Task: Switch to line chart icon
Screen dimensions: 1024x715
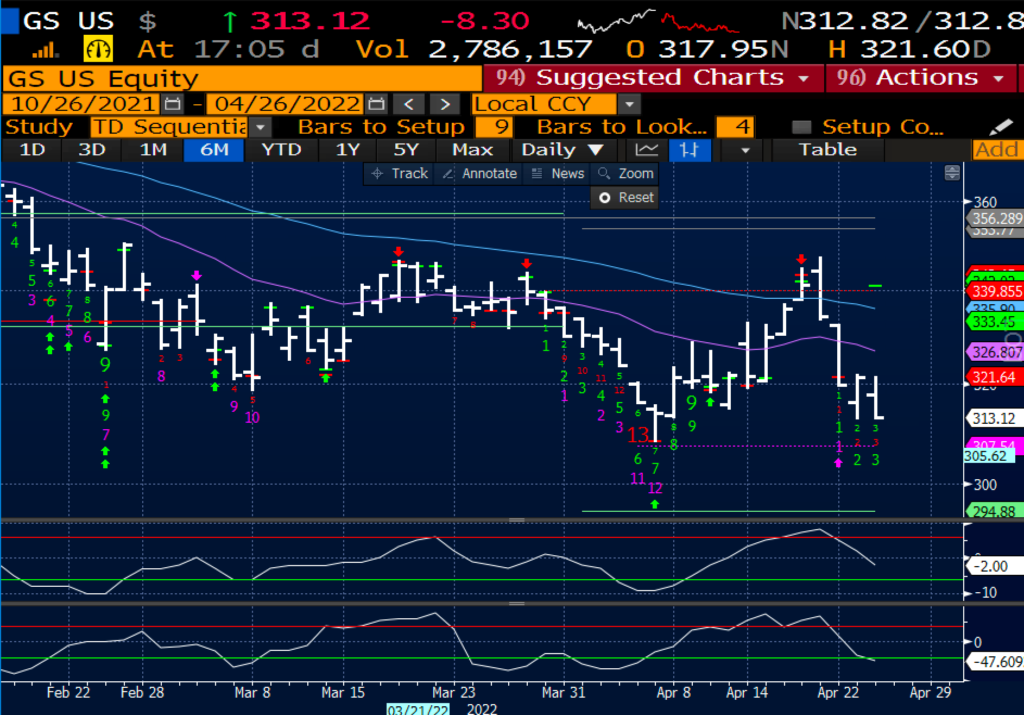Action: (x=647, y=150)
